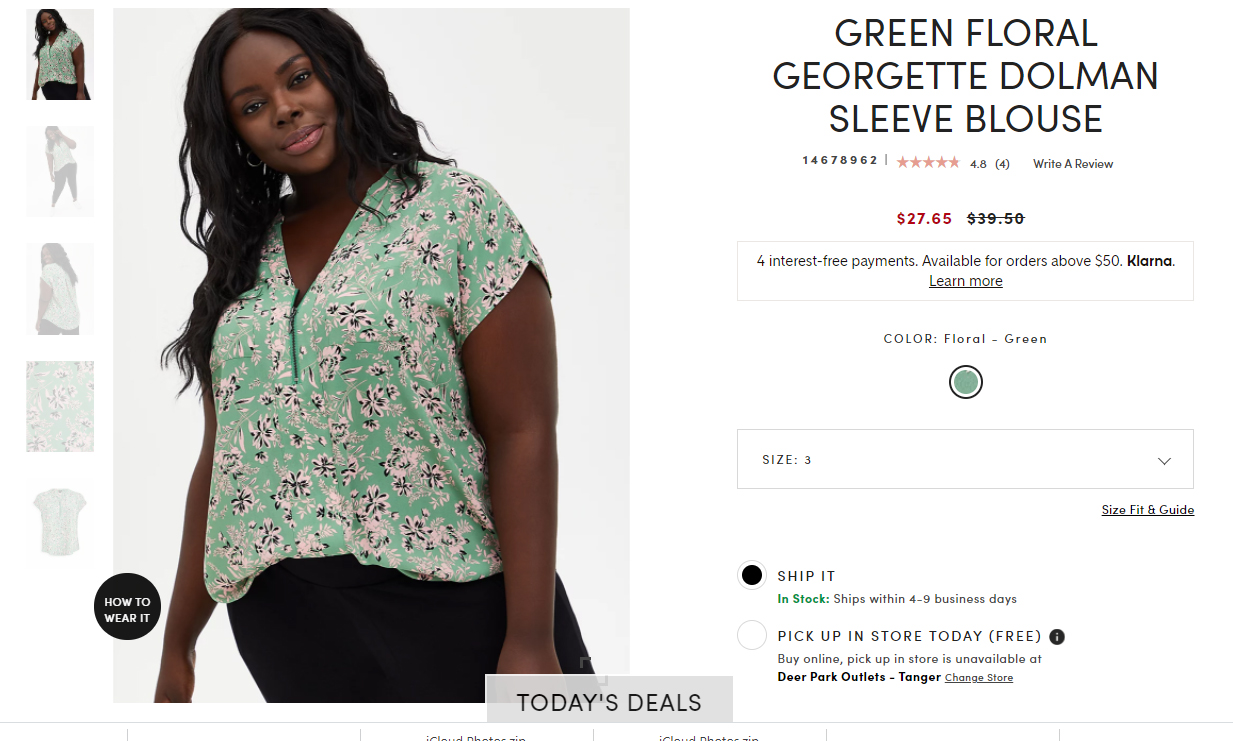Viewport: 1233px width, 741px height.
Task: Select the second full-body thumbnail
Action: tap(60, 171)
